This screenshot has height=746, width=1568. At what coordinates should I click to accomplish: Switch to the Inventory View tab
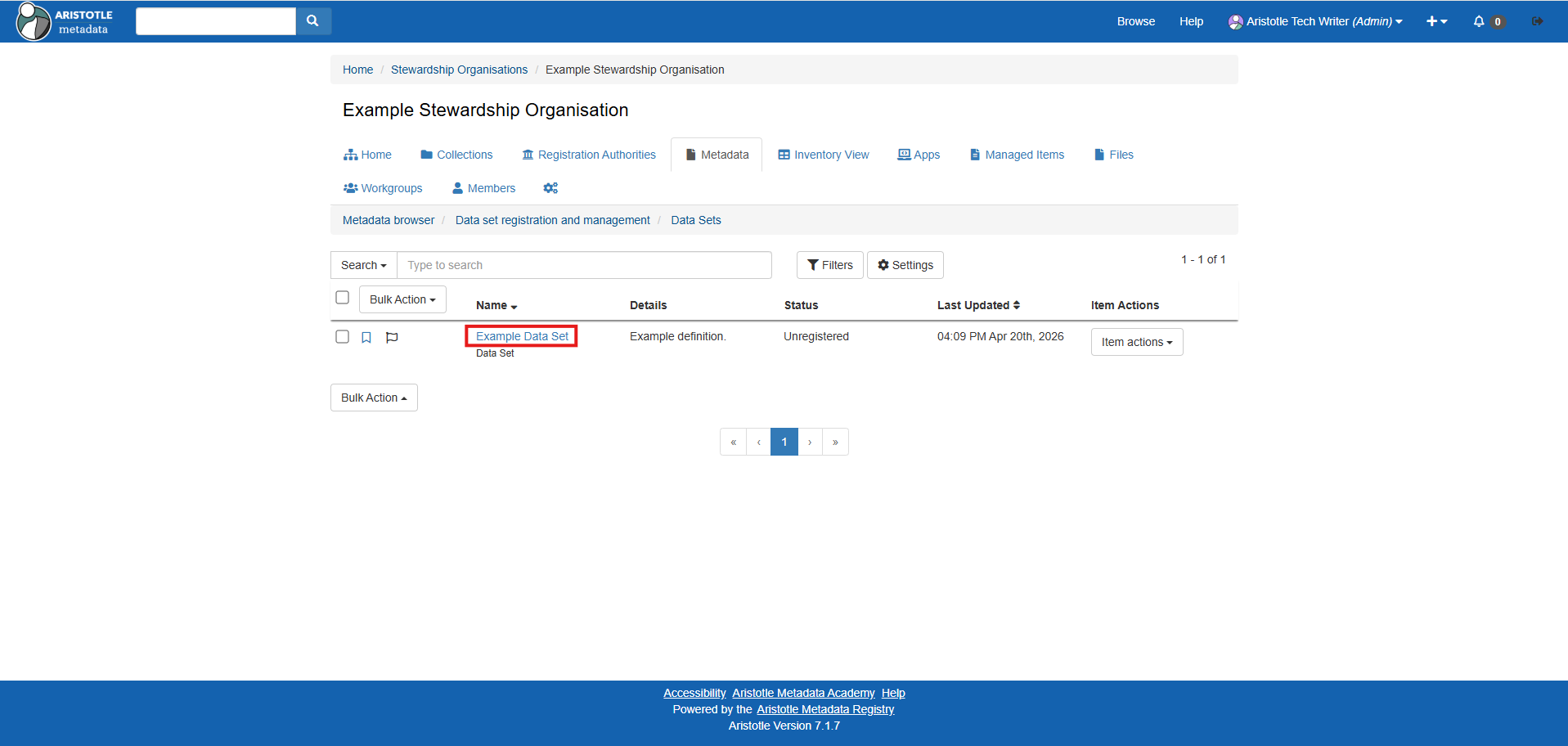tap(824, 155)
